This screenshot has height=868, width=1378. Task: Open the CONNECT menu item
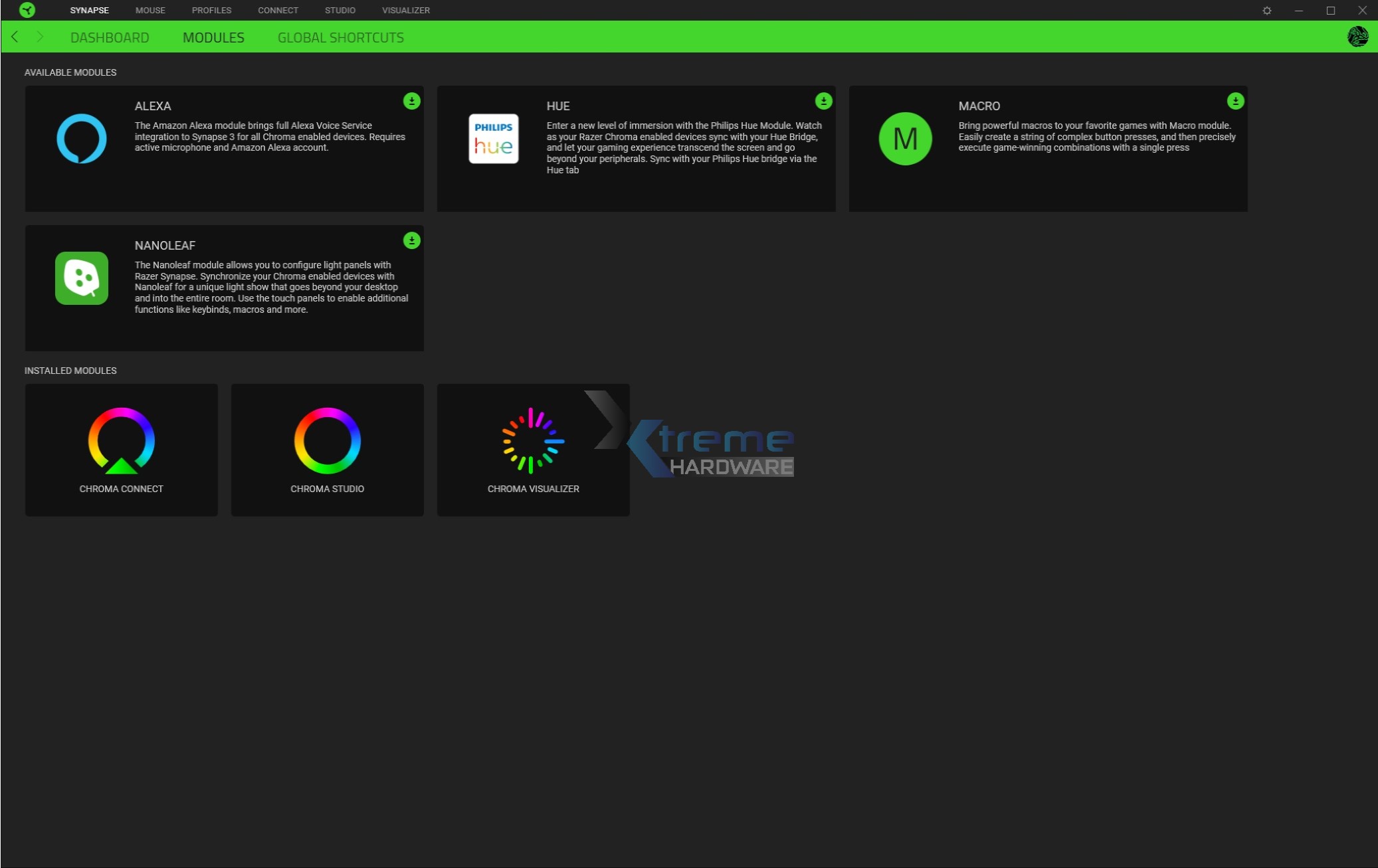tap(278, 10)
